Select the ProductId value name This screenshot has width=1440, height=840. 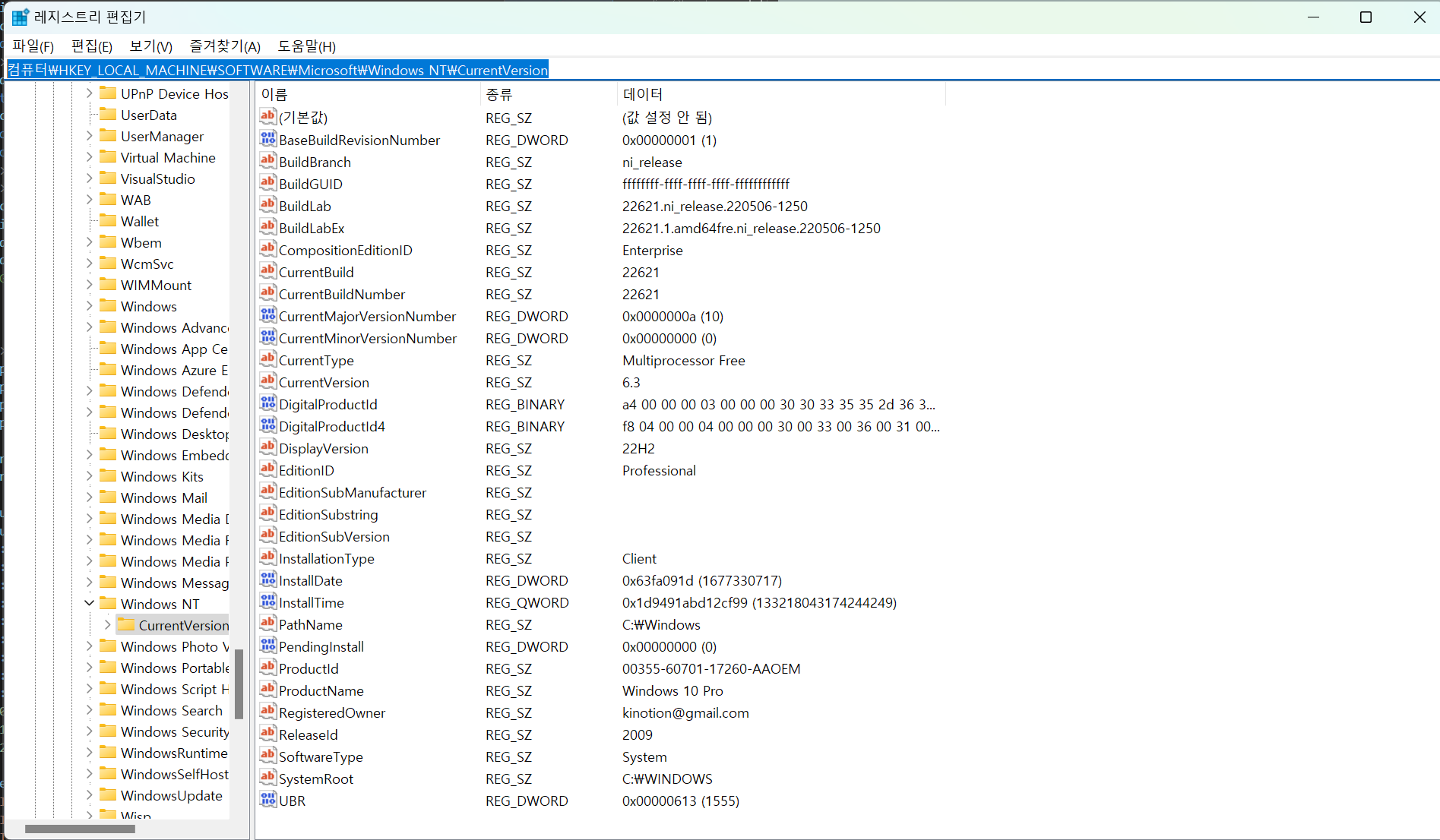click(x=309, y=668)
